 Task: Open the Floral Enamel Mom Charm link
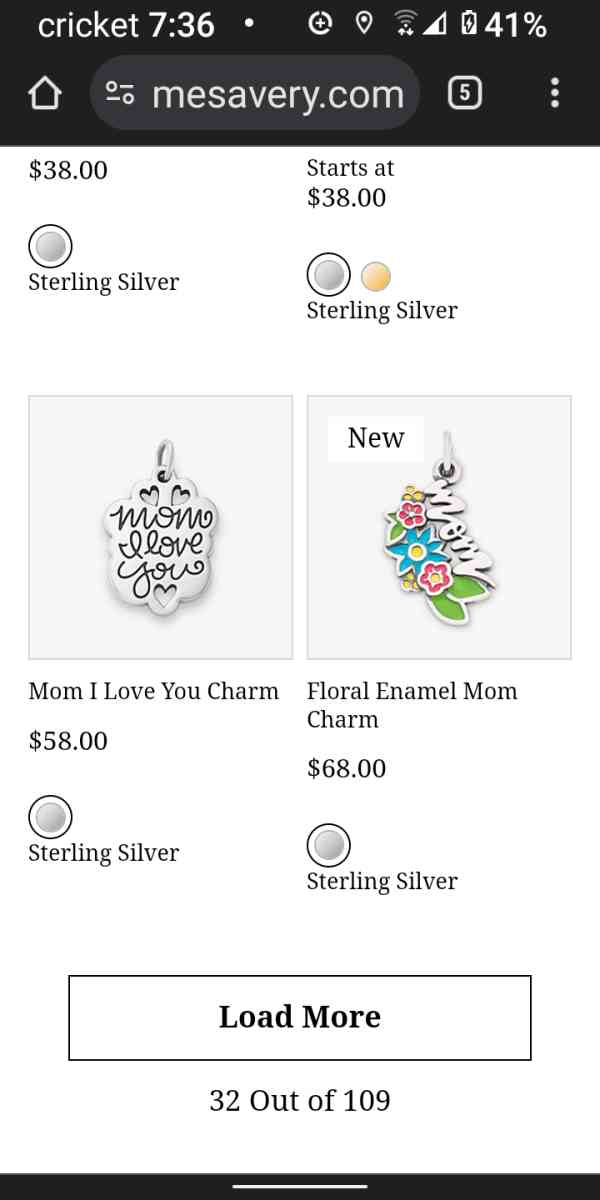(412, 705)
